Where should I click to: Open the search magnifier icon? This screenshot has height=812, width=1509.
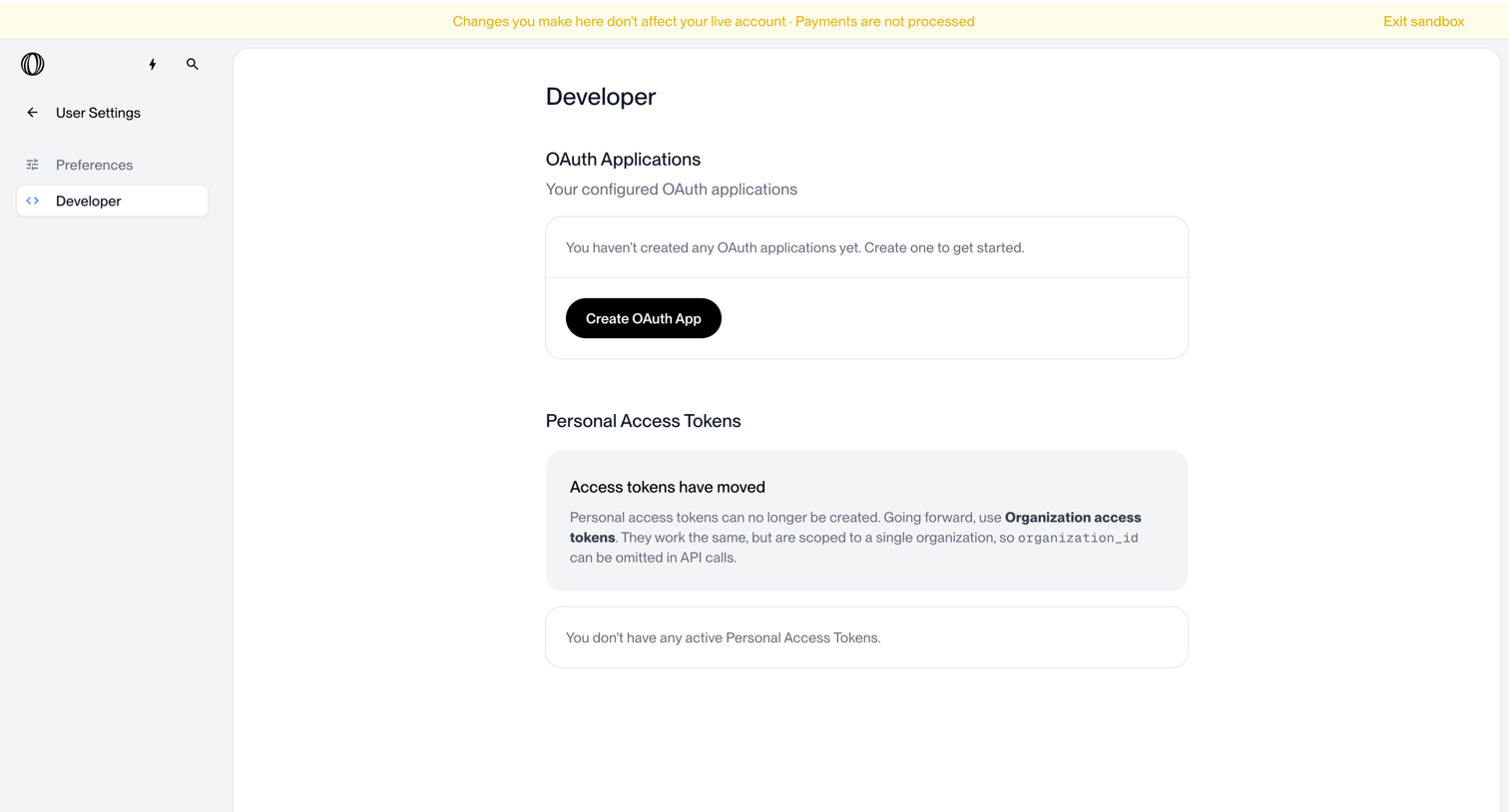pos(193,64)
